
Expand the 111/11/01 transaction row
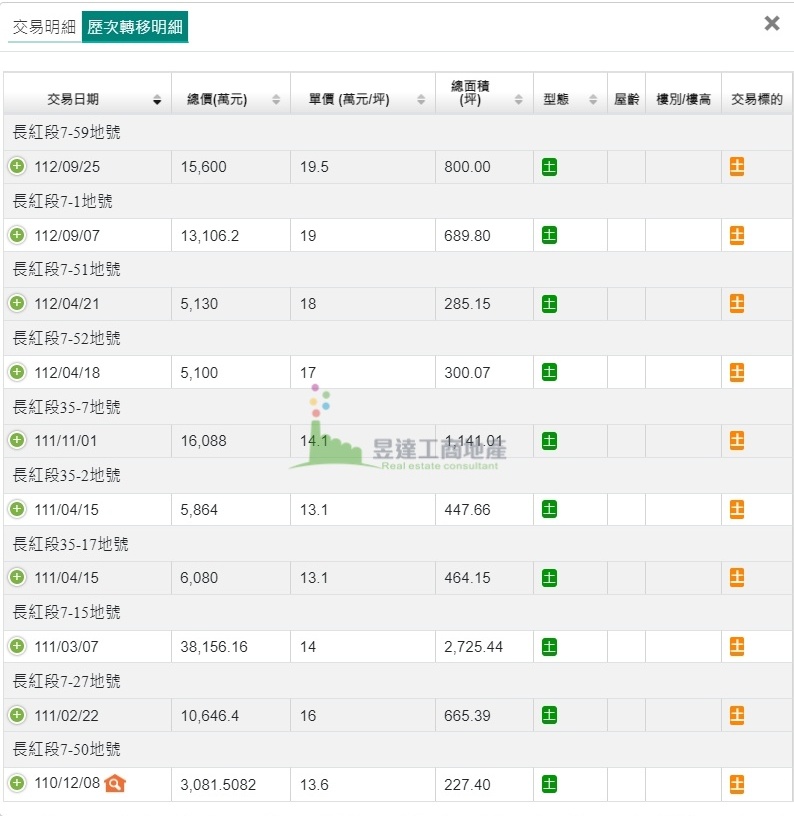(x=17, y=440)
